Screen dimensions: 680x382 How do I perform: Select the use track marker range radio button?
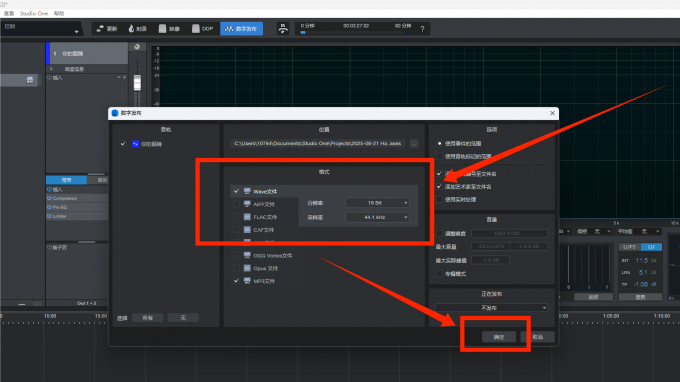439,156
